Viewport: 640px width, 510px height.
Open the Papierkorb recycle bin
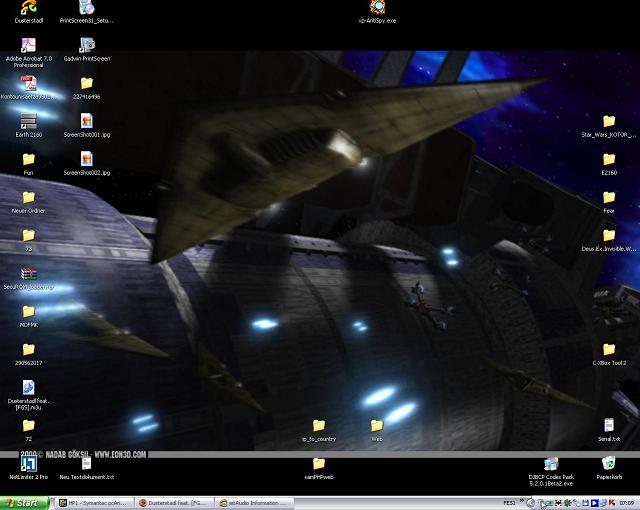pos(609,463)
